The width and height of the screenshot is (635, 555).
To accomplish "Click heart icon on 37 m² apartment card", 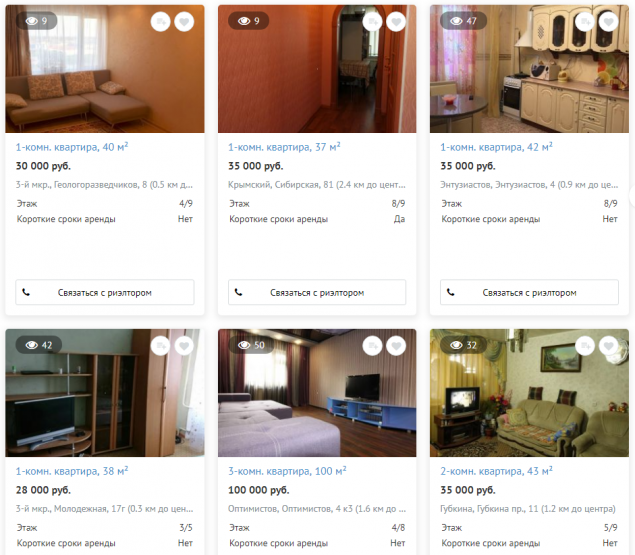I will point(396,21).
